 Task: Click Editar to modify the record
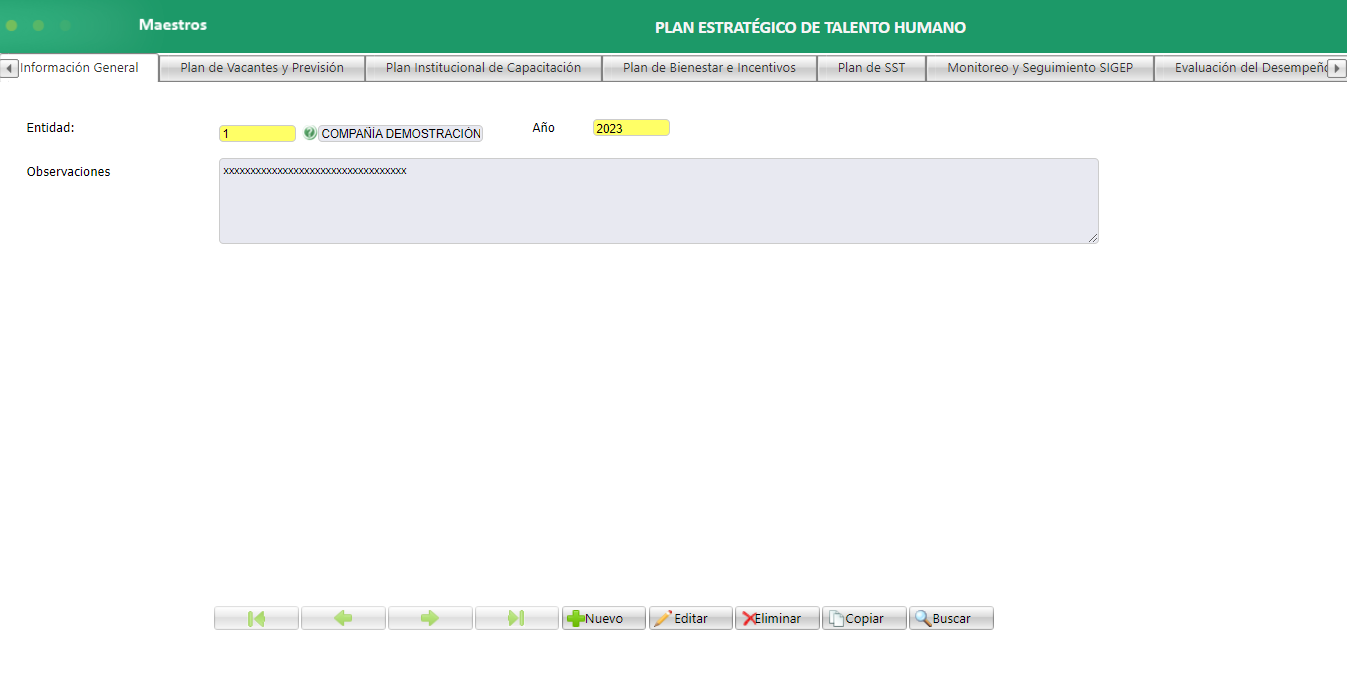[691, 618]
